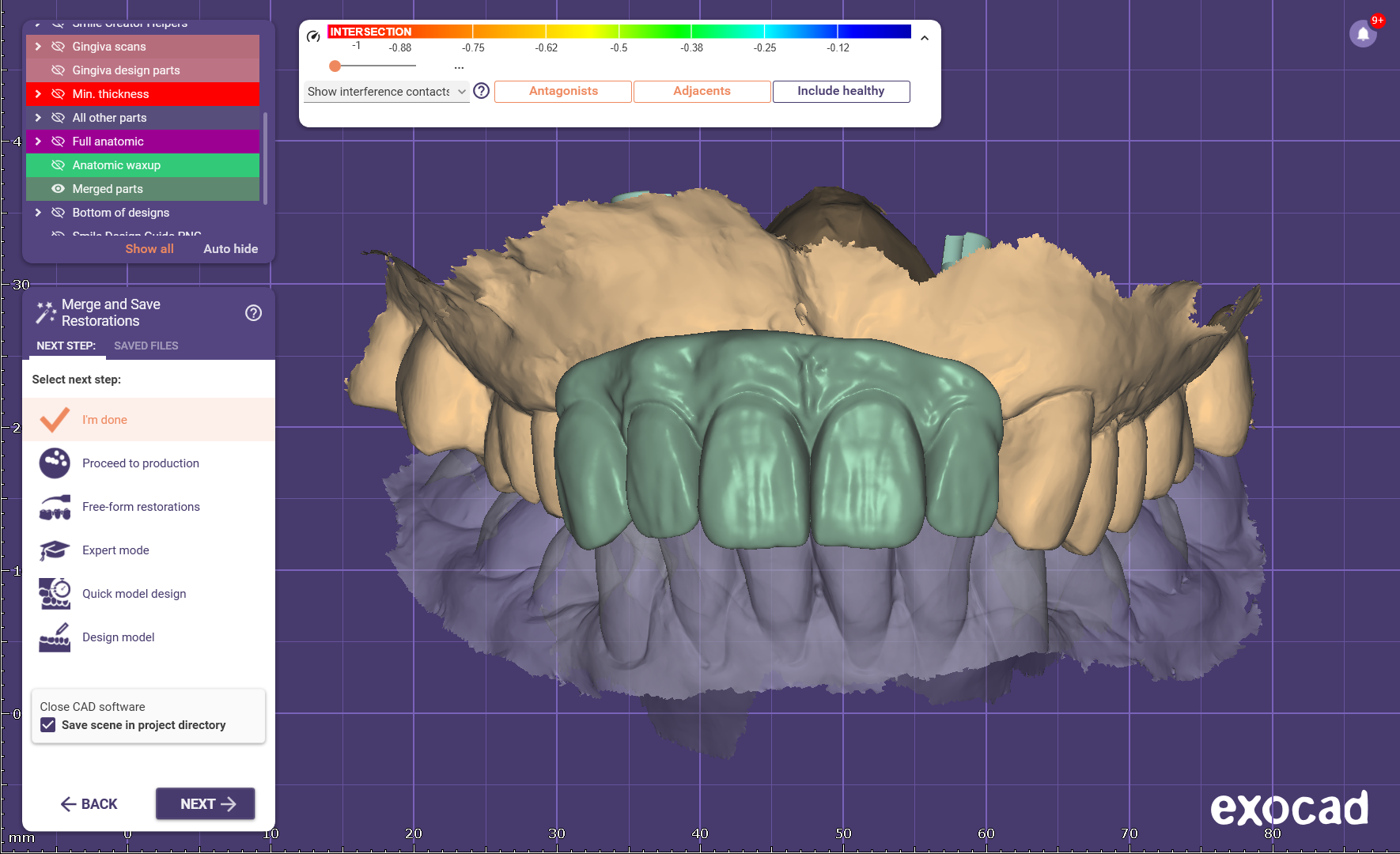Click the gauge icon beside the Intersection scale
Viewport: 1400px width, 854px height.
pos(313,36)
